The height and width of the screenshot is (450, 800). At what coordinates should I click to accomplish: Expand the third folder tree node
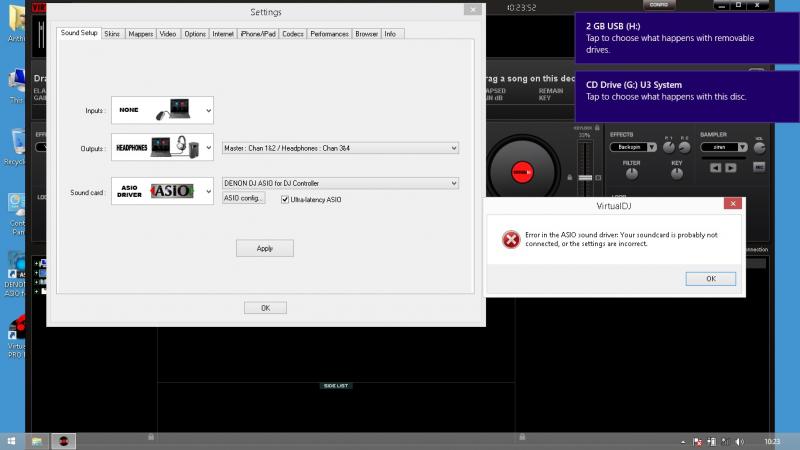tap(37, 282)
